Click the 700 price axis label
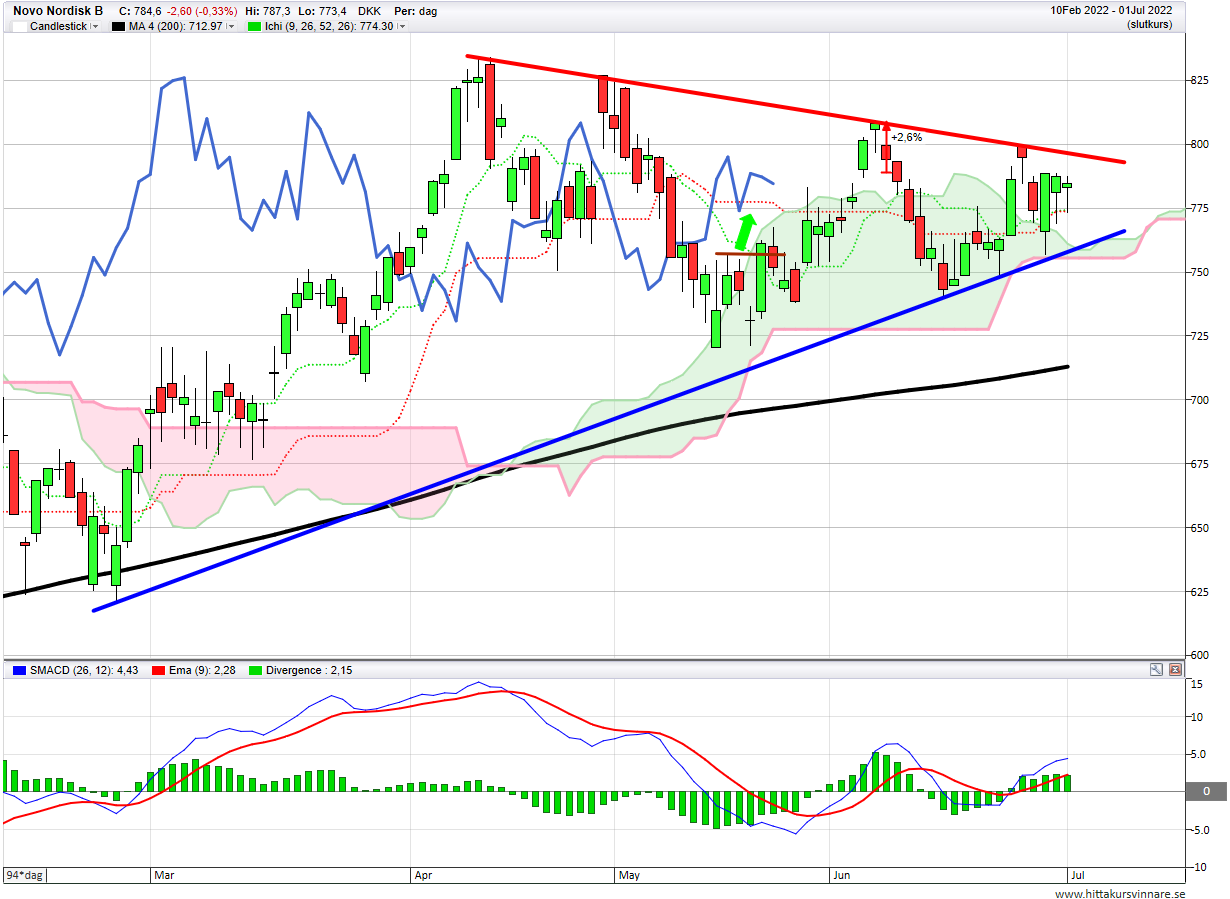 pos(1200,399)
